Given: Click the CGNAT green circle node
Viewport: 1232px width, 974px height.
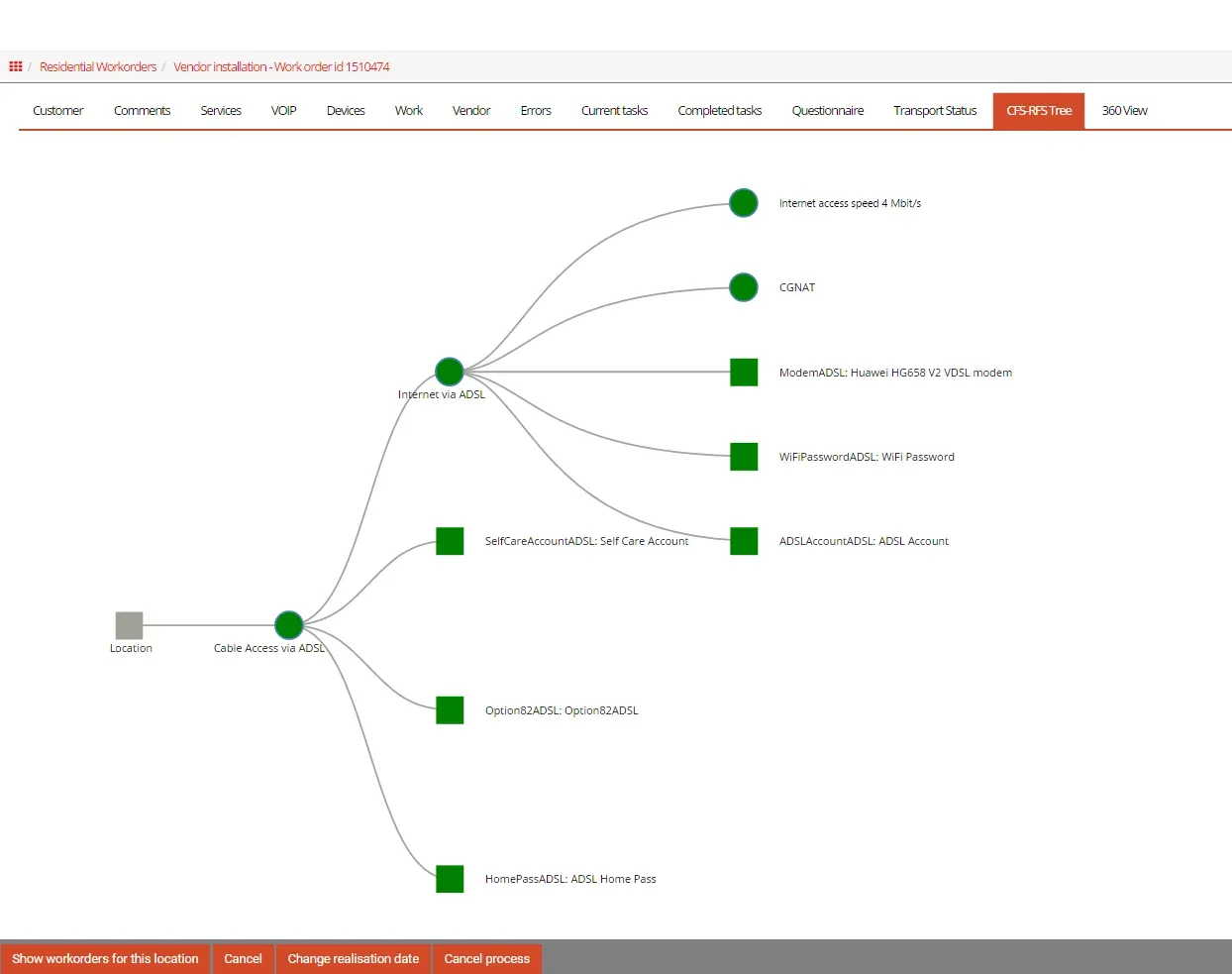Looking at the screenshot, I should pos(744,287).
